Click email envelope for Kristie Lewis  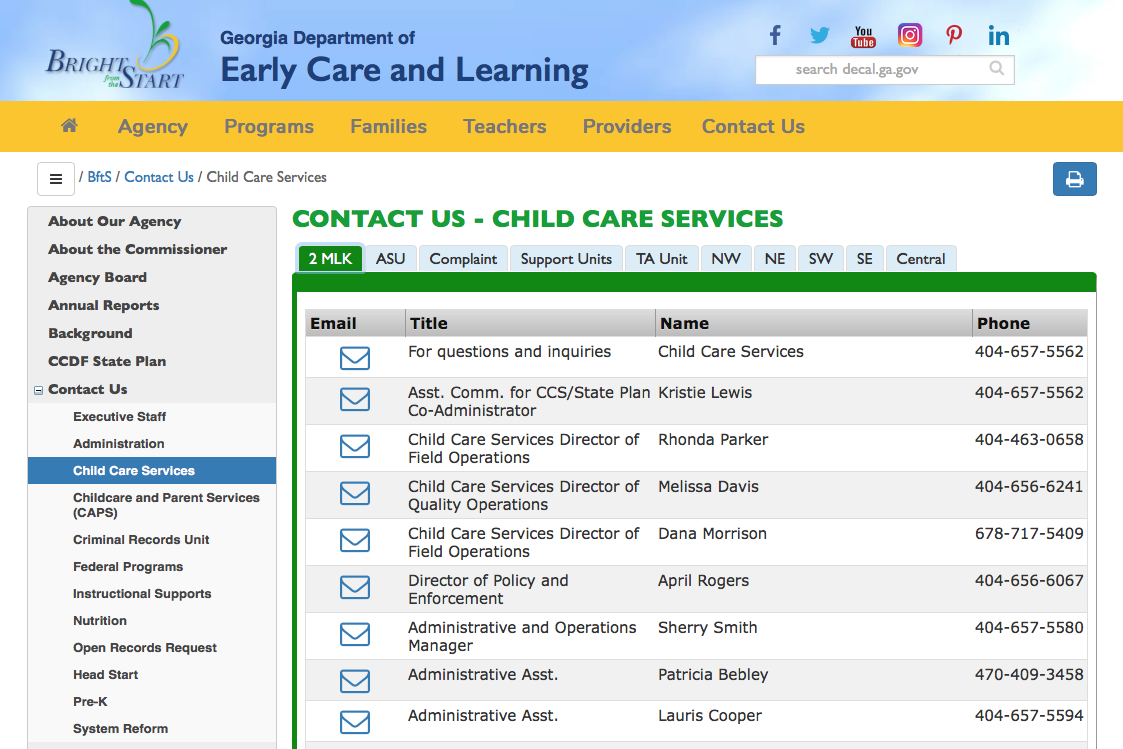point(355,400)
